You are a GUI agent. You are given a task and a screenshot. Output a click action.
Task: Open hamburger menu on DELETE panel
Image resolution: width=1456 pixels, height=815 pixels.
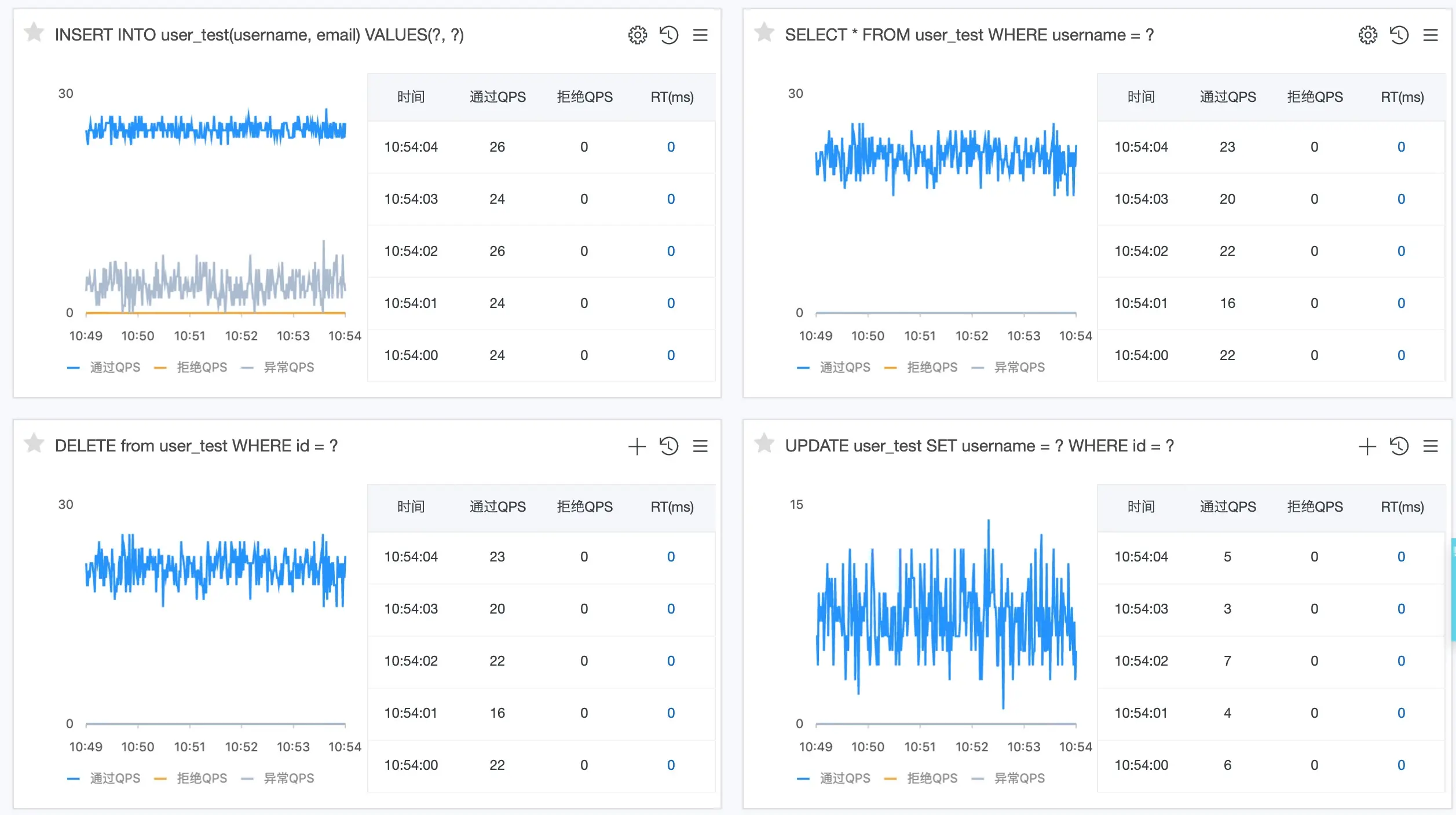tap(700, 446)
